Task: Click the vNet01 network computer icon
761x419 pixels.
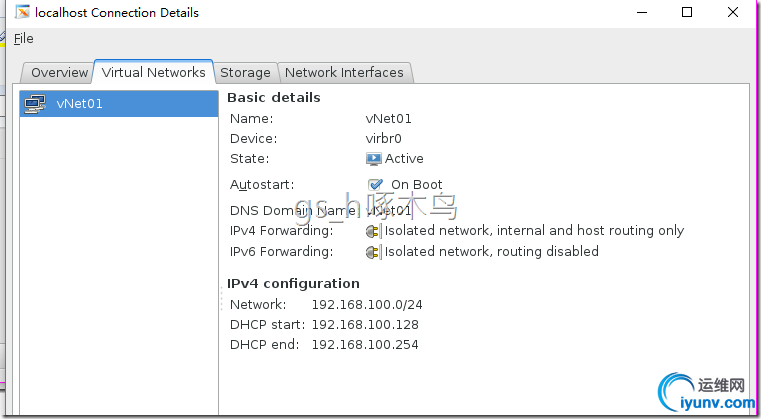Action: tap(35, 103)
